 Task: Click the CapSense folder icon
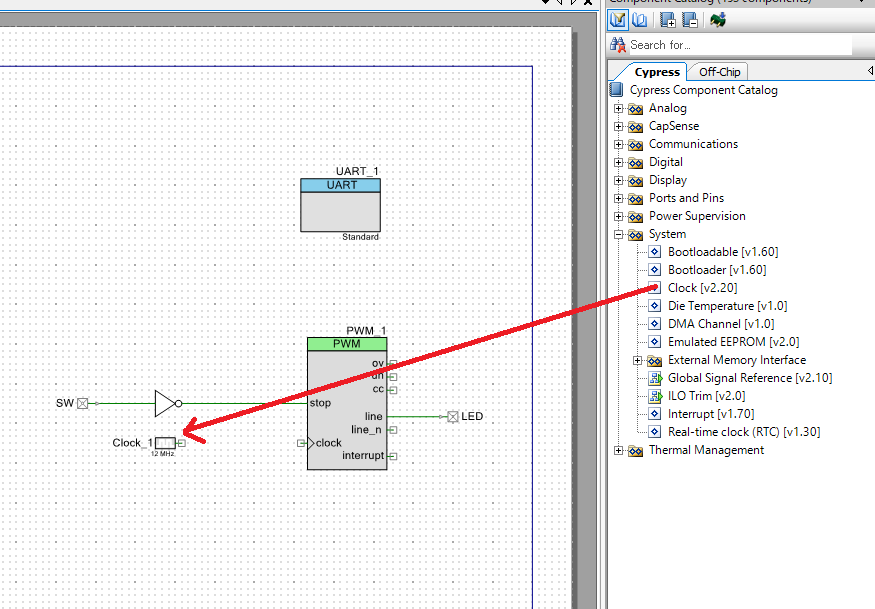tap(635, 127)
